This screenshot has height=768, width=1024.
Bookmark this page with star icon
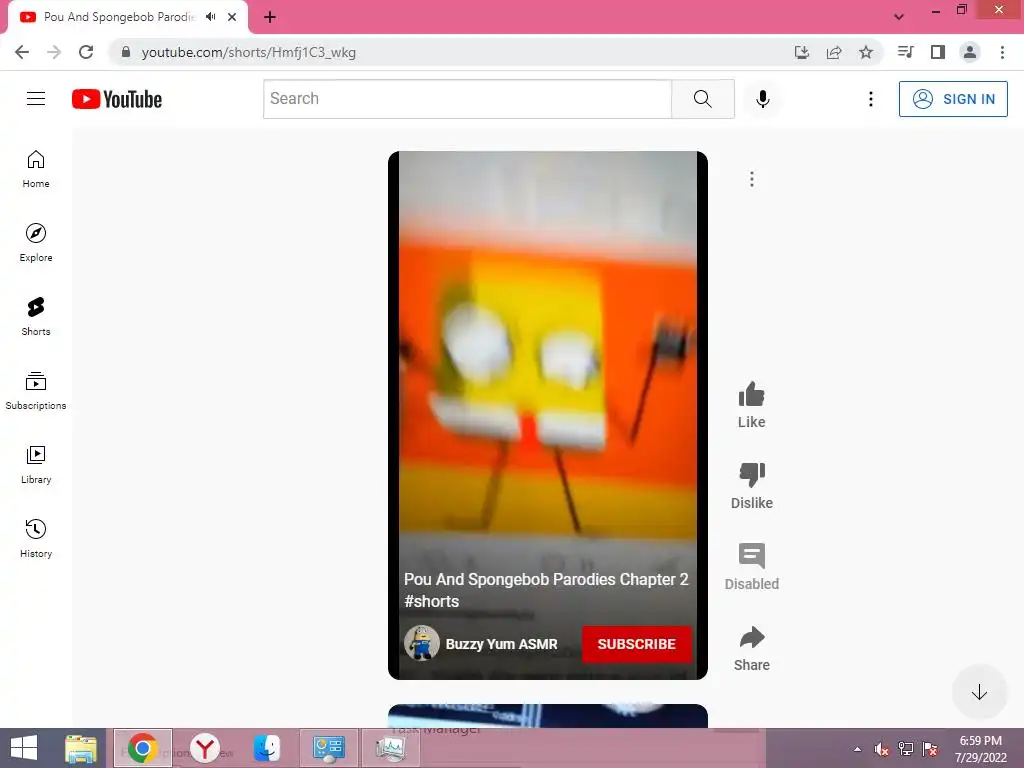[866, 52]
